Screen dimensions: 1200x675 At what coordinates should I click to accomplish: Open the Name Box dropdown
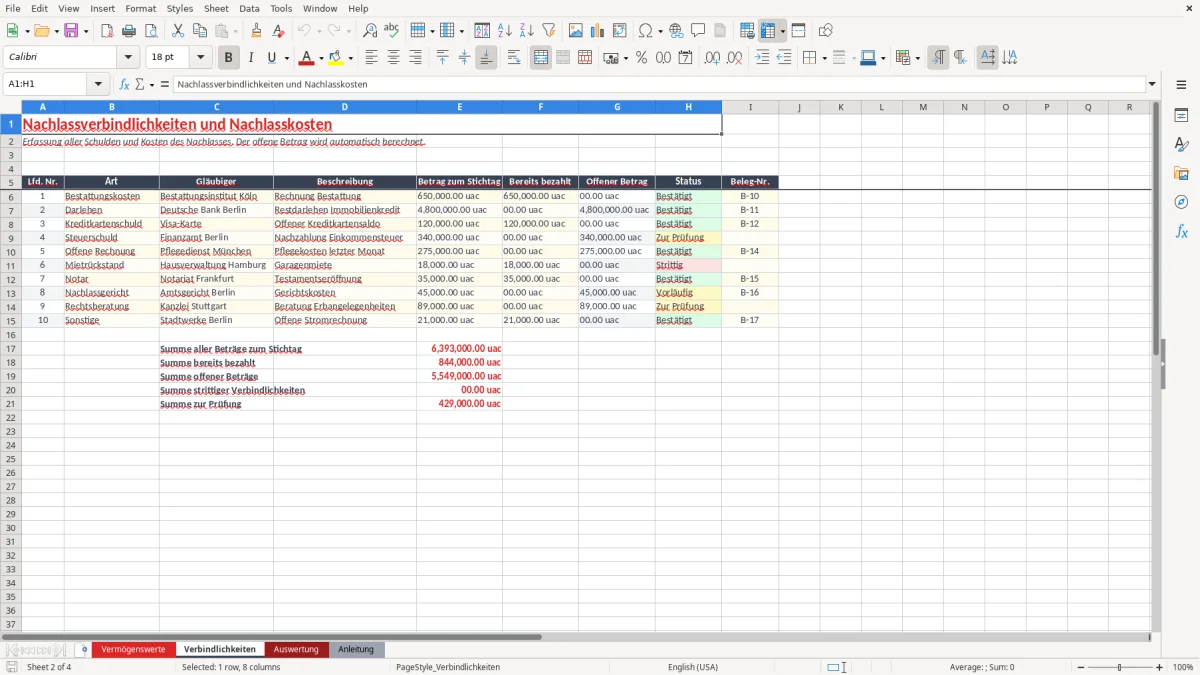click(98, 84)
